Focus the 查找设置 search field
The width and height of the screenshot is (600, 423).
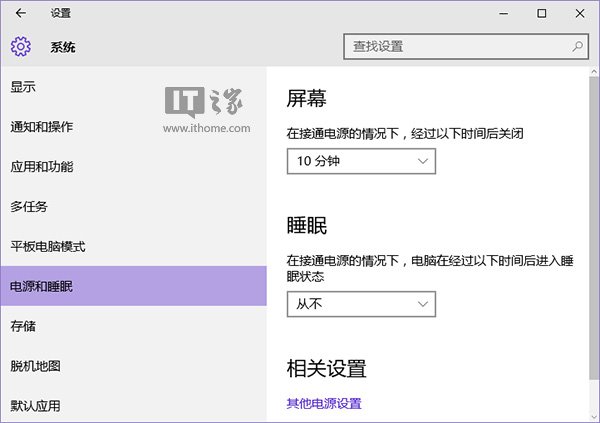click(466, 47)
